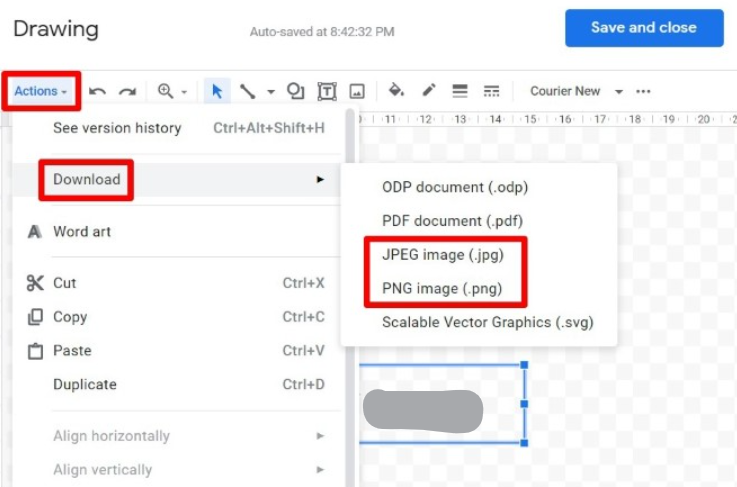Click the Word art A icon
737x487 pixels.
pos(34,231)
